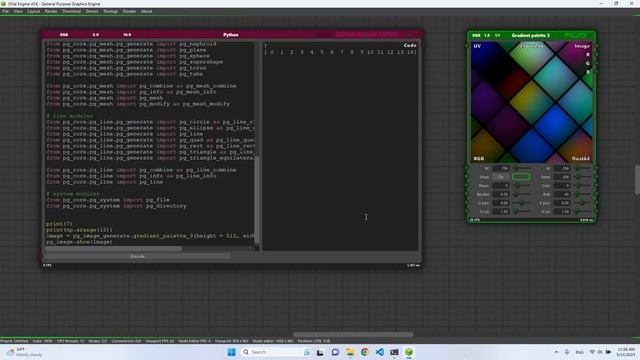Adjust the U pos slider

(x=521, y=203)
